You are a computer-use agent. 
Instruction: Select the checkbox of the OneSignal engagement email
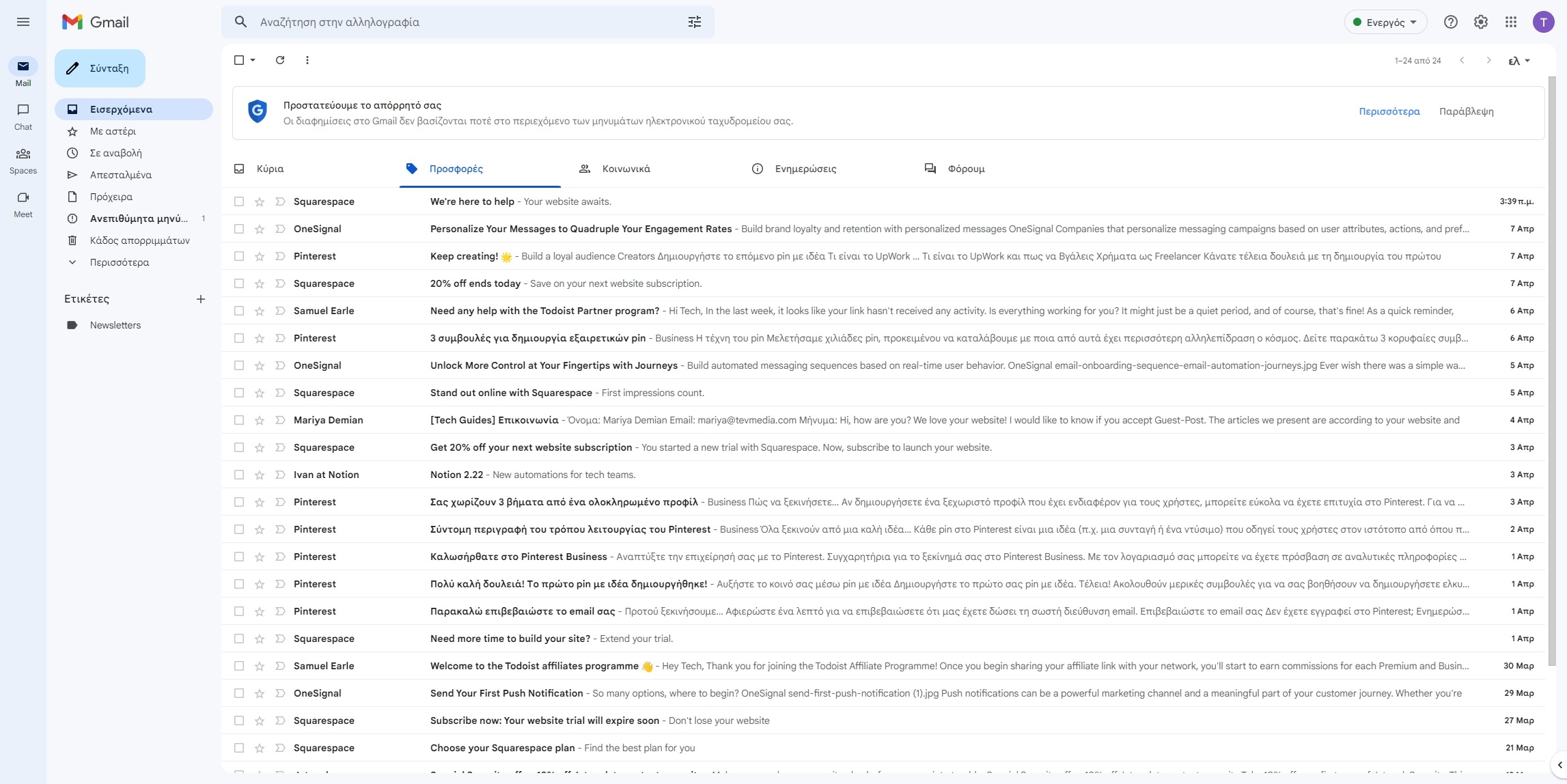coord(239,229)
